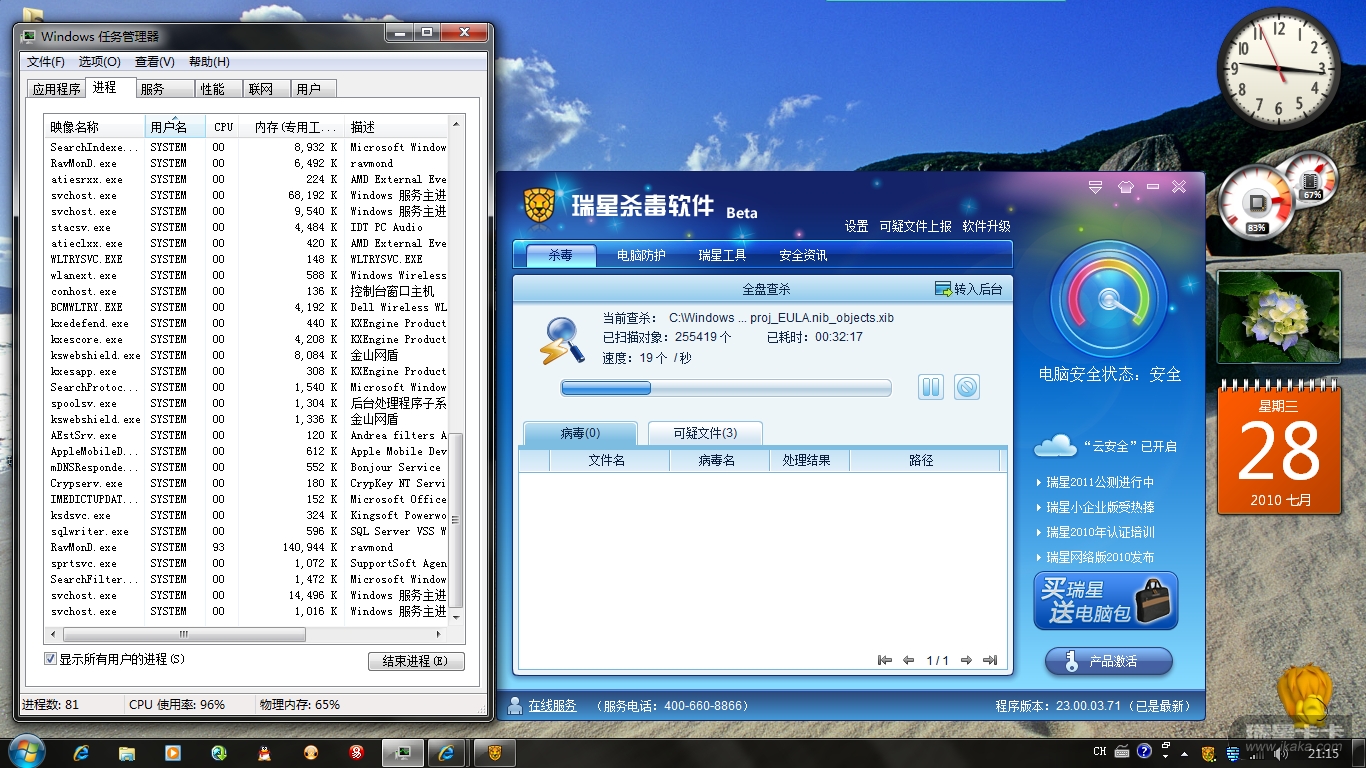The width and height of the screenshot is (1366, 768).
Task: Click the 买瑞星送电脑包 promotional banner
Action: (x=1106, y=601)
